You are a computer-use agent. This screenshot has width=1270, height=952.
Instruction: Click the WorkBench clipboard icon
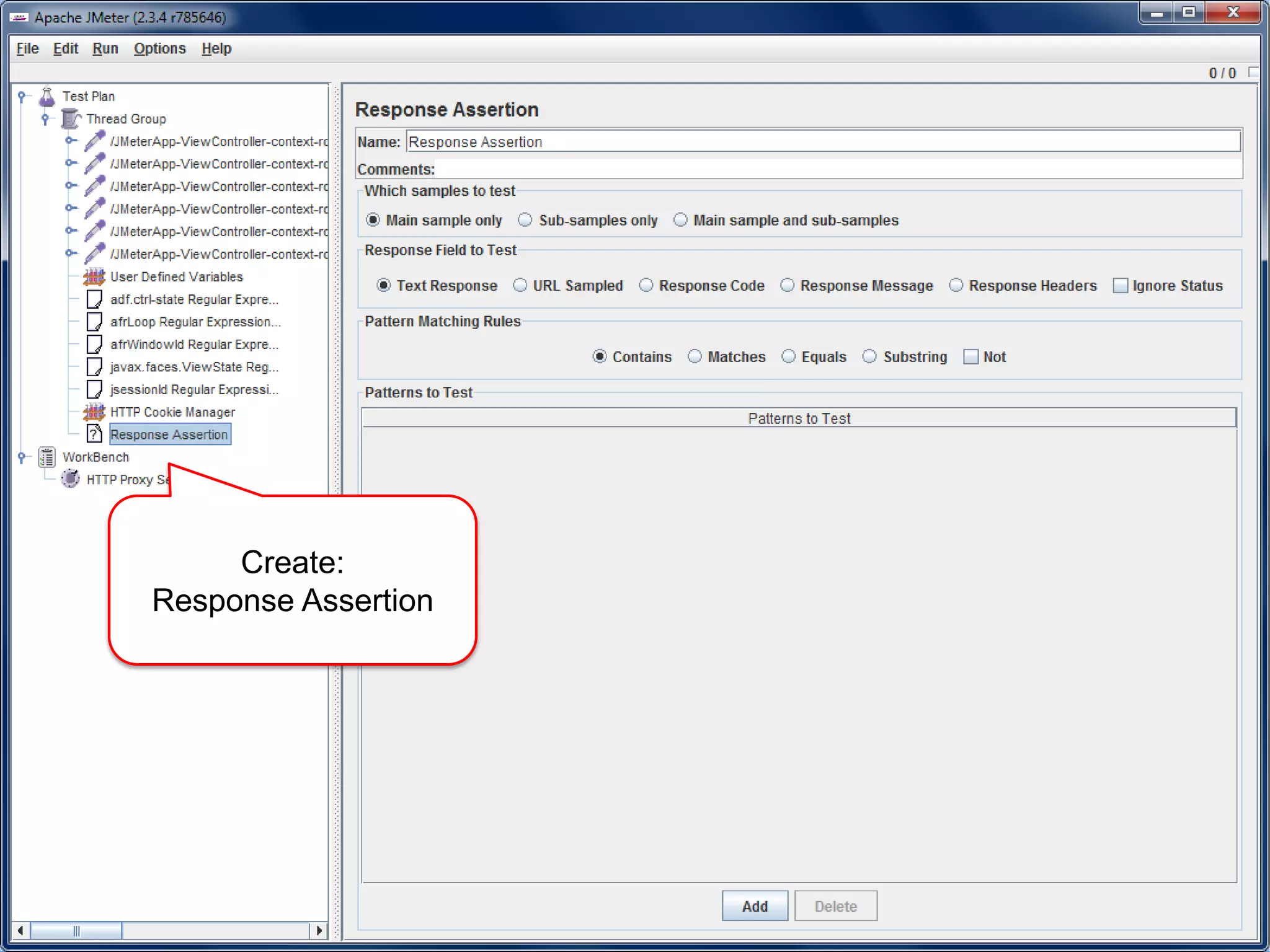[47, 457]
